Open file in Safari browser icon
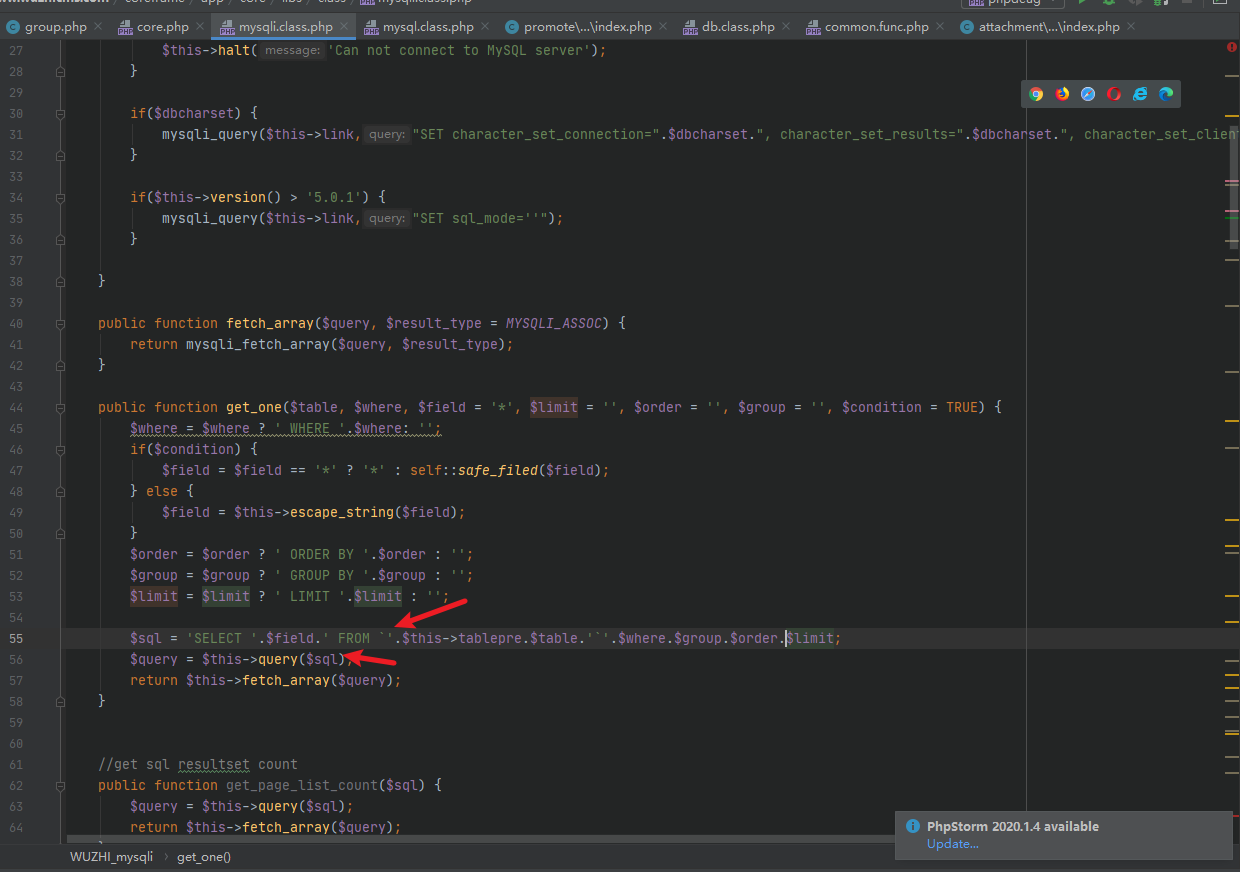Viewport: 1240px width, 872px height. pyautogui.click(x=1088, y=94)
